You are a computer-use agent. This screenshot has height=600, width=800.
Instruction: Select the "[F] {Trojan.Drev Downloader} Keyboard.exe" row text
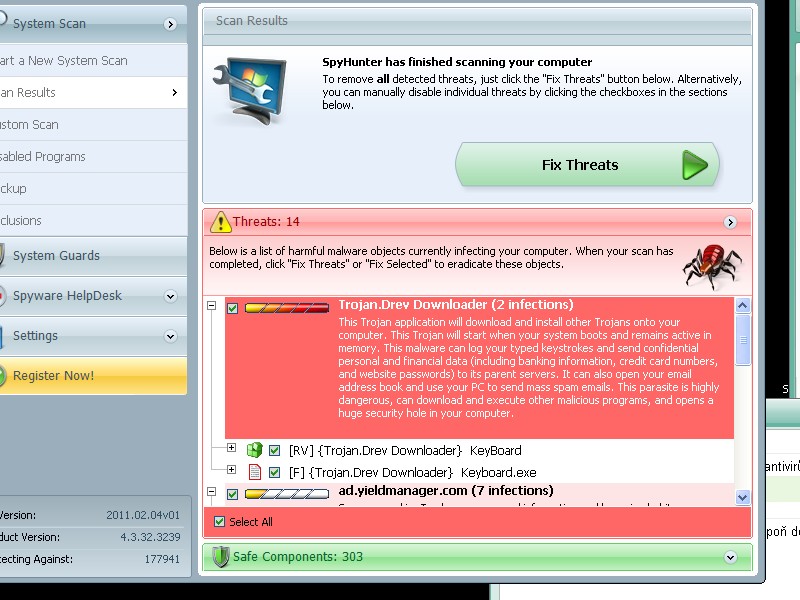click(x=413, y=472)
